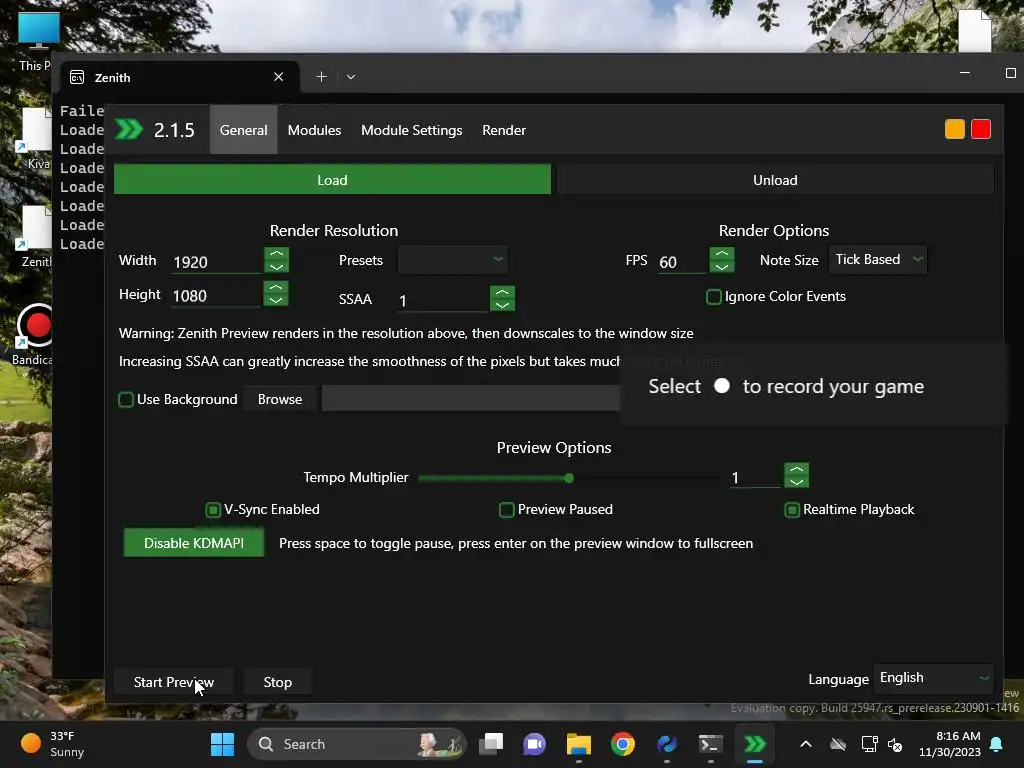Open the Module Settings tab

point(411,130)
